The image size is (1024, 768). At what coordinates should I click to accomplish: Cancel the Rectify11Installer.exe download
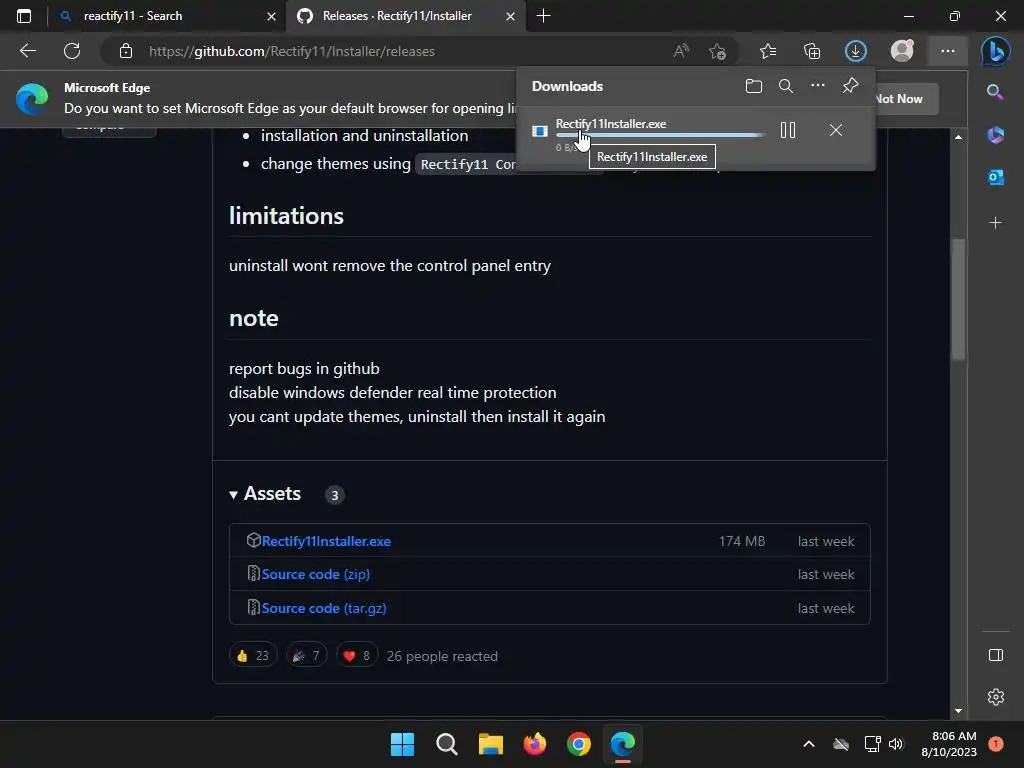[x=835, y=130]
